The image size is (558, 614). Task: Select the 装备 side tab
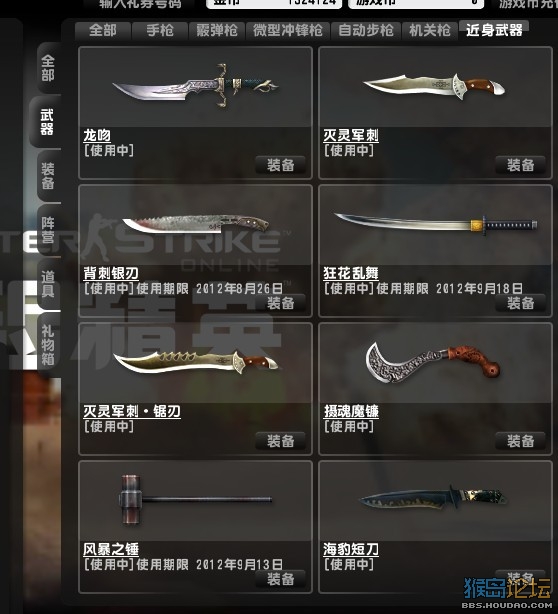[48, 176]
